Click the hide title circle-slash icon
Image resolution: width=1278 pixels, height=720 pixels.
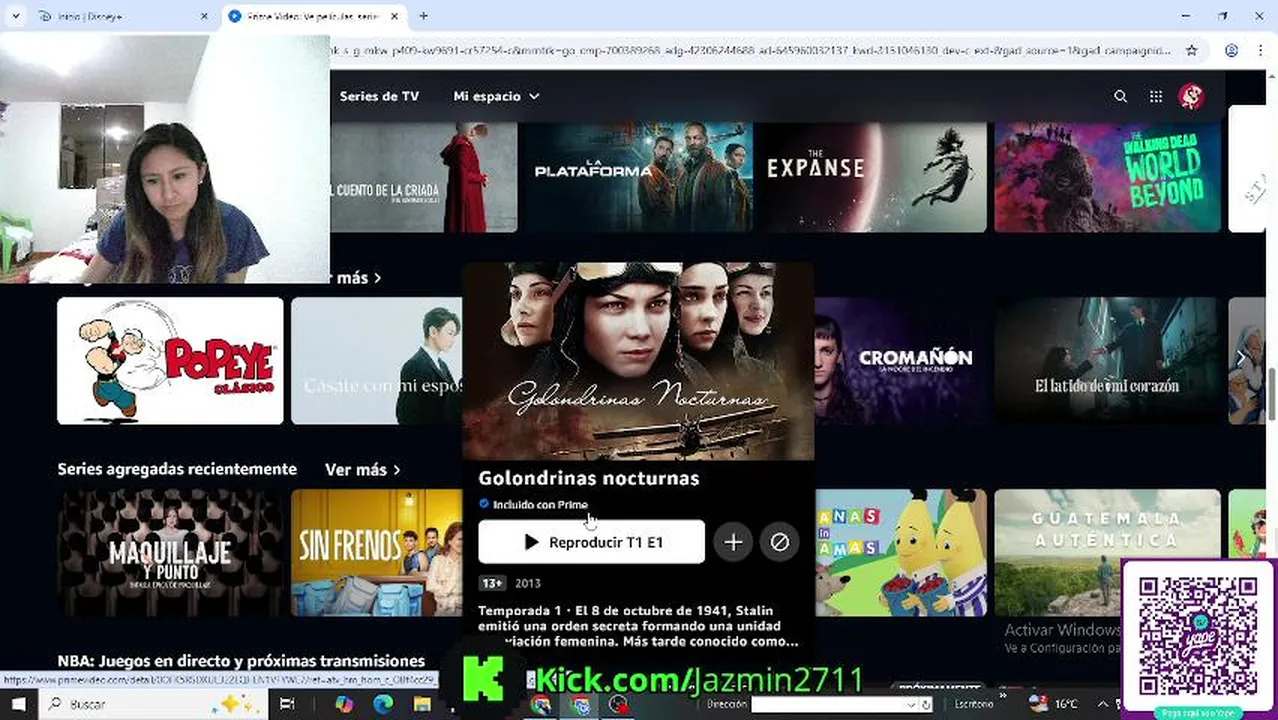779,542
